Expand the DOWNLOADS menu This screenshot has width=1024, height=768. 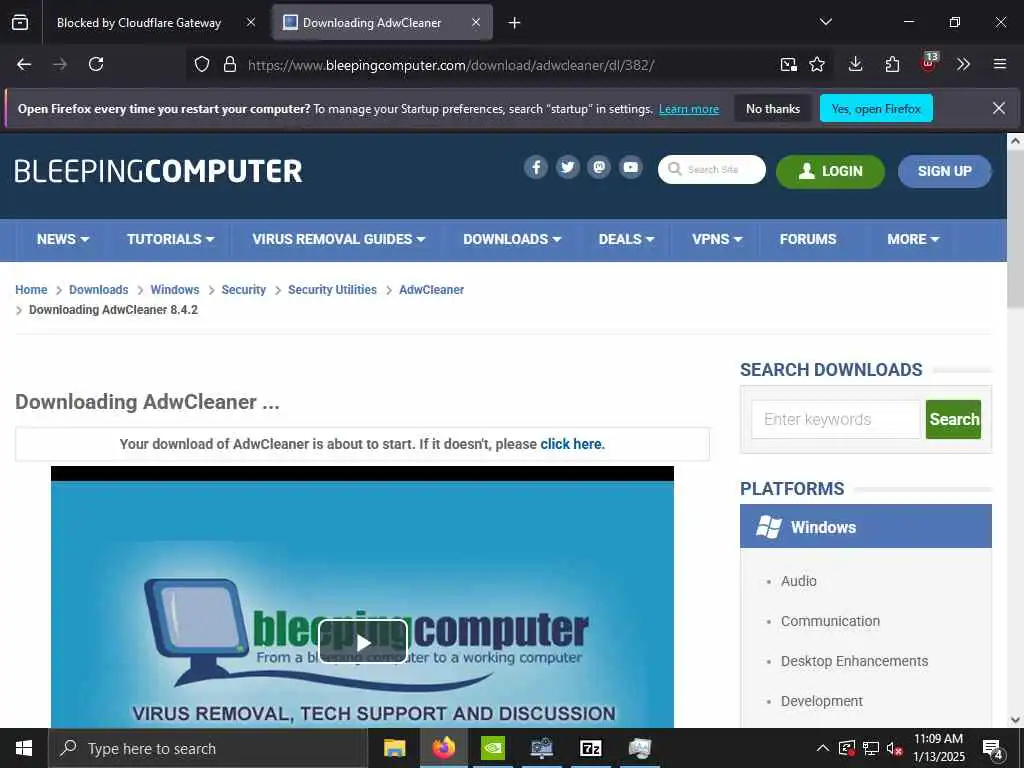[512, 240]
